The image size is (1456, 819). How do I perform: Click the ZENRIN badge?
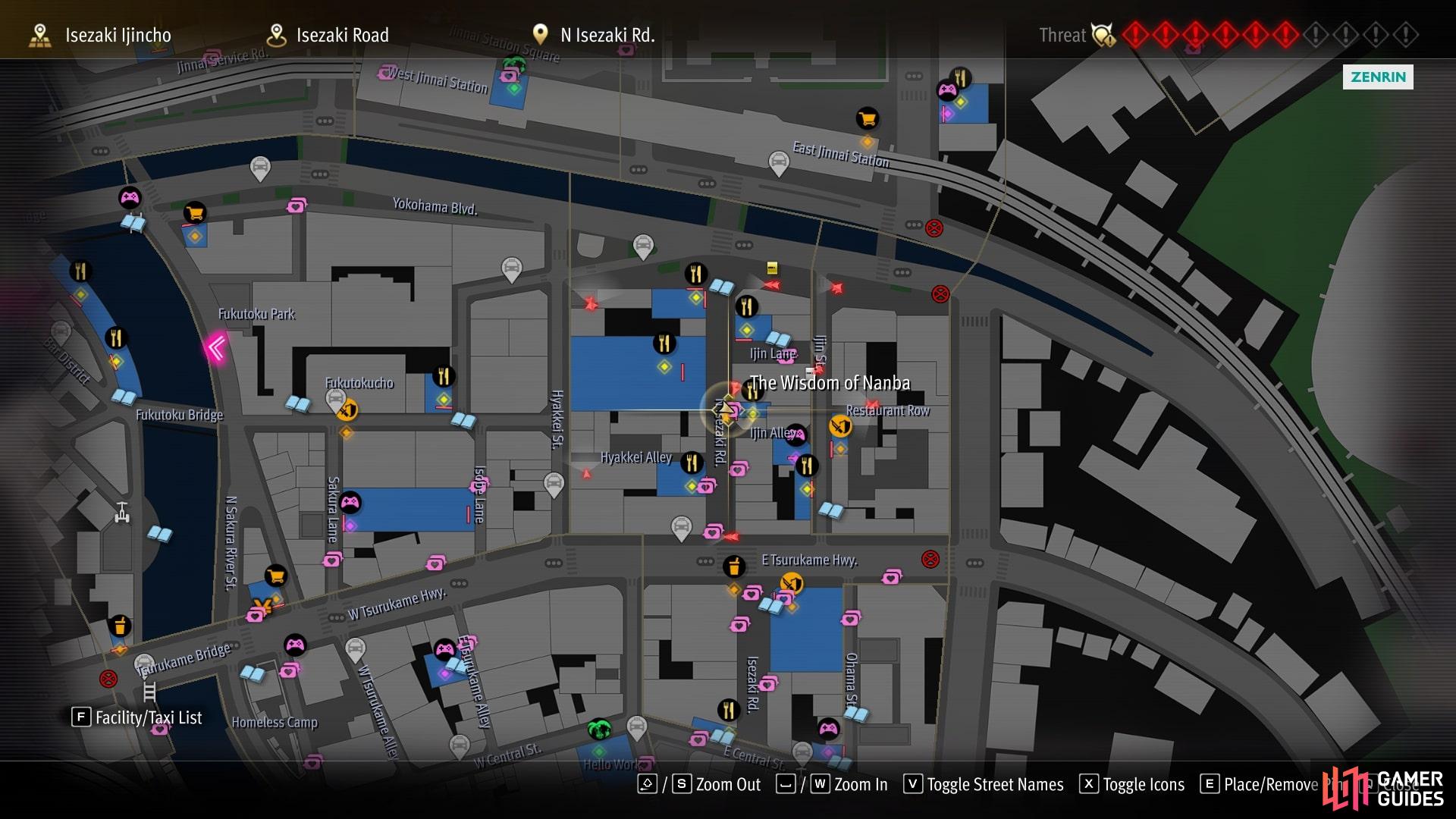pos(1378,77)
